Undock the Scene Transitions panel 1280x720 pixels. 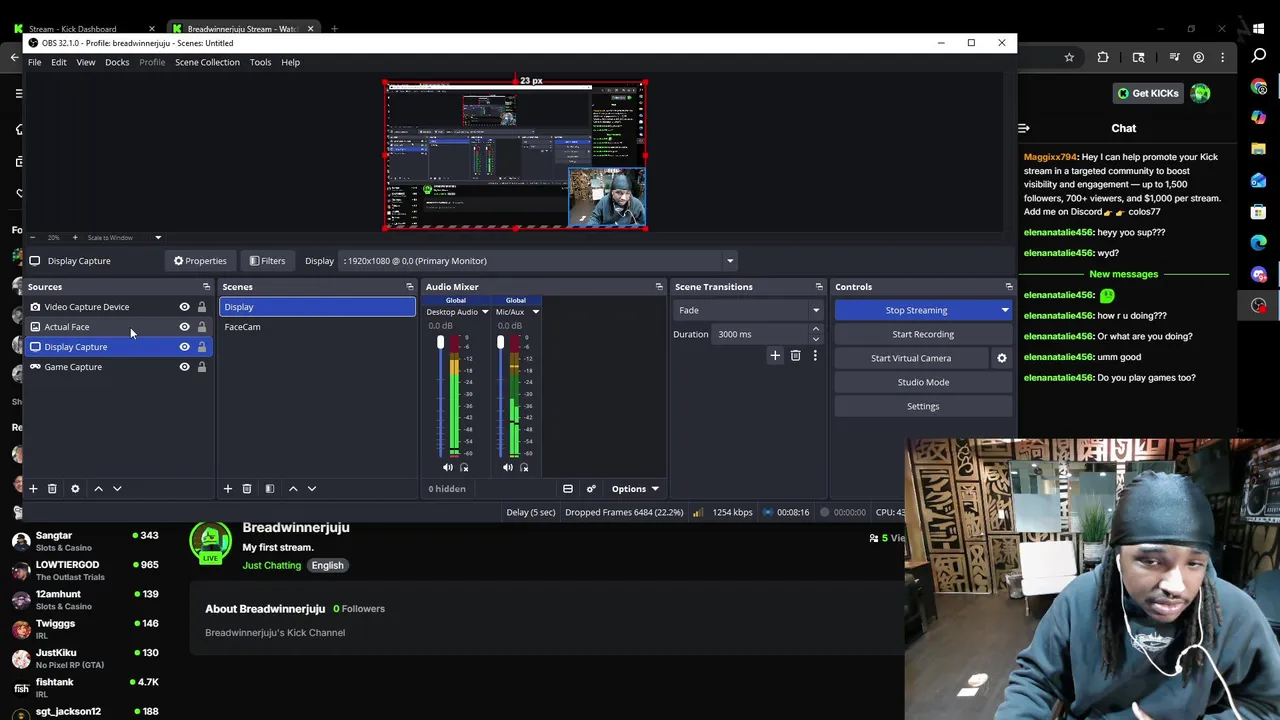[819, 287]
